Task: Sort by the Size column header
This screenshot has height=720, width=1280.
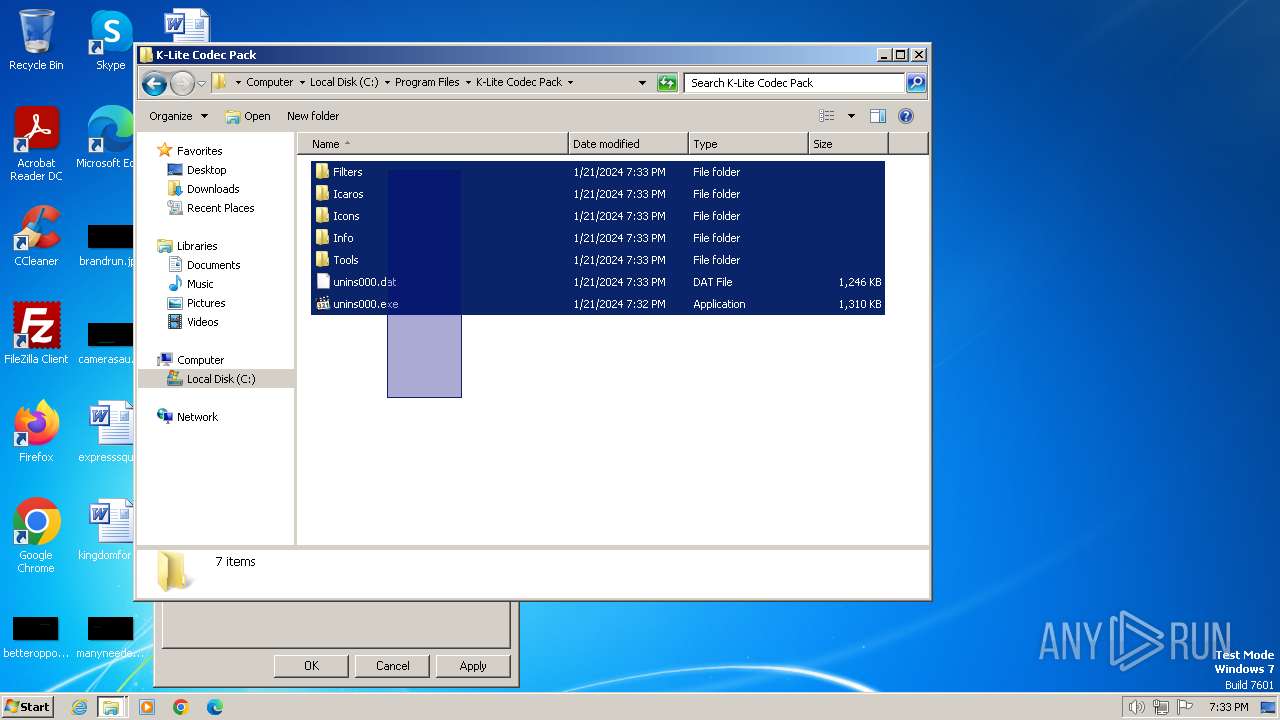Action: click(848, 144)
